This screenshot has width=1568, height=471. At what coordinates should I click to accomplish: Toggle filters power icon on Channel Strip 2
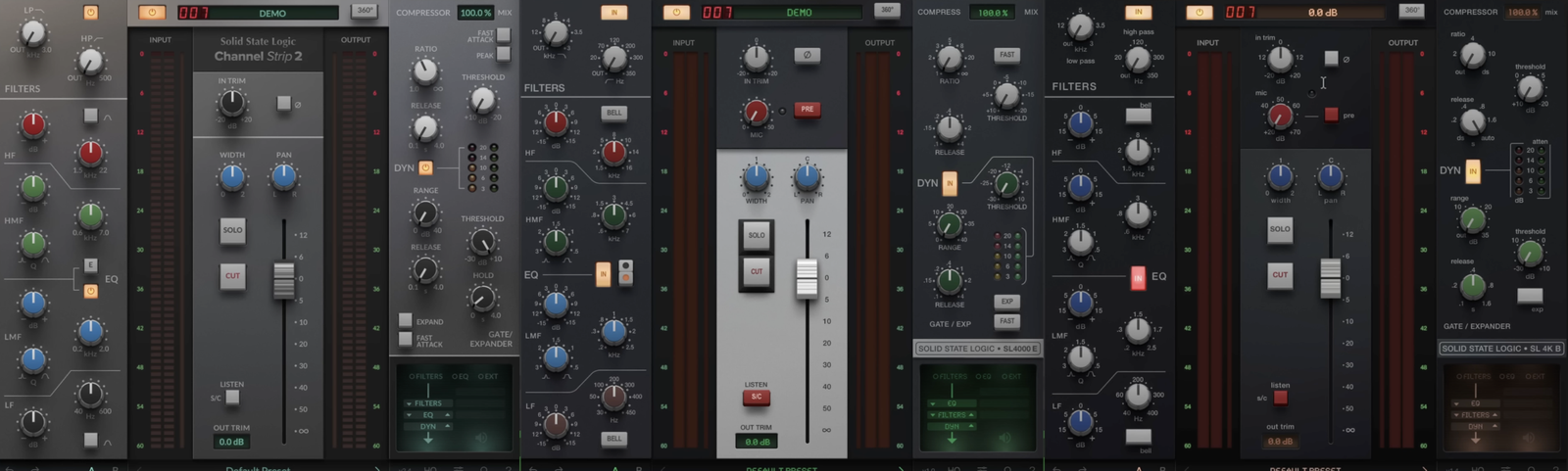90,13
